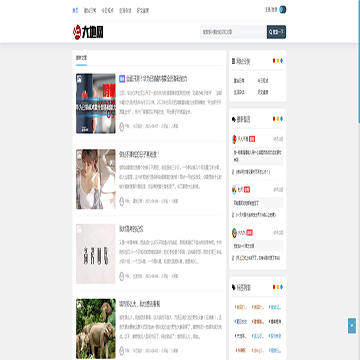
Task: Click the red site logo in header
Action: click(88, 32)
